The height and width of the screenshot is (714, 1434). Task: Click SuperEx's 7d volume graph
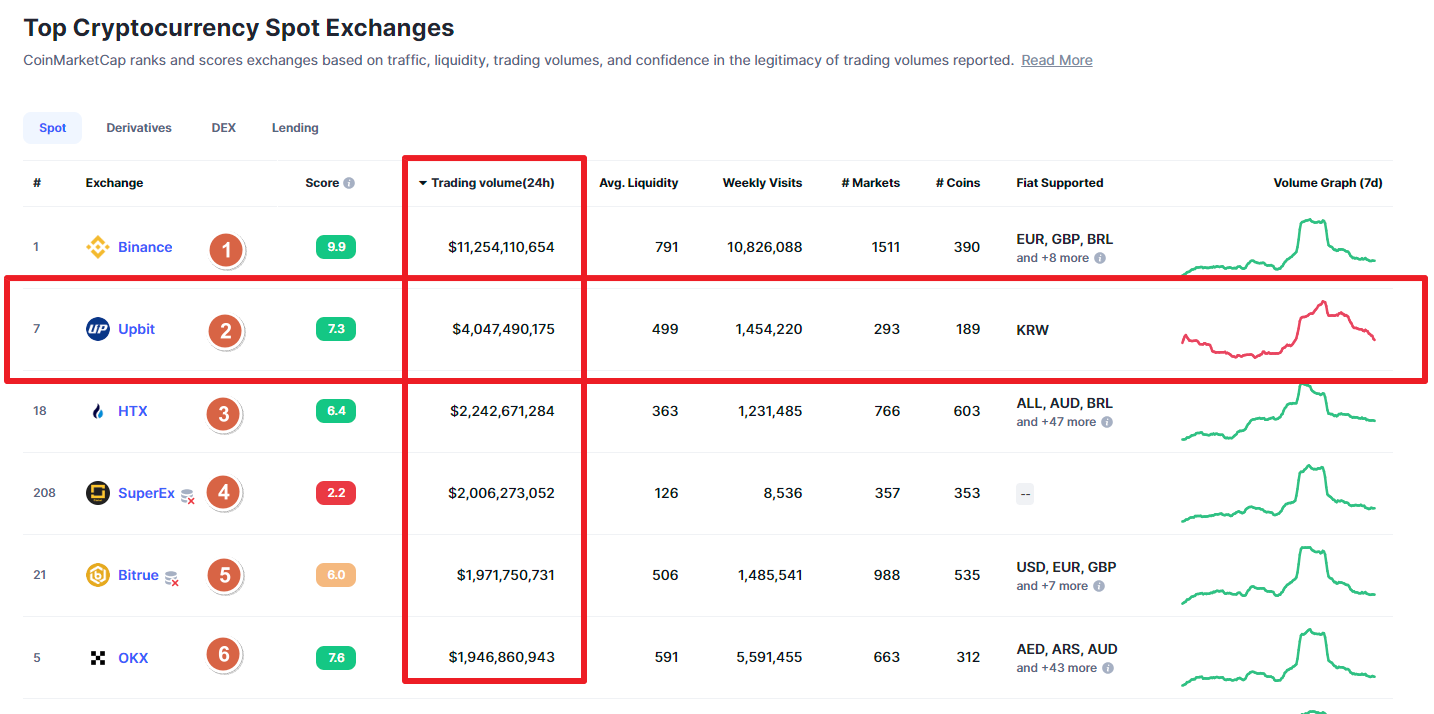coord(1279,493)
